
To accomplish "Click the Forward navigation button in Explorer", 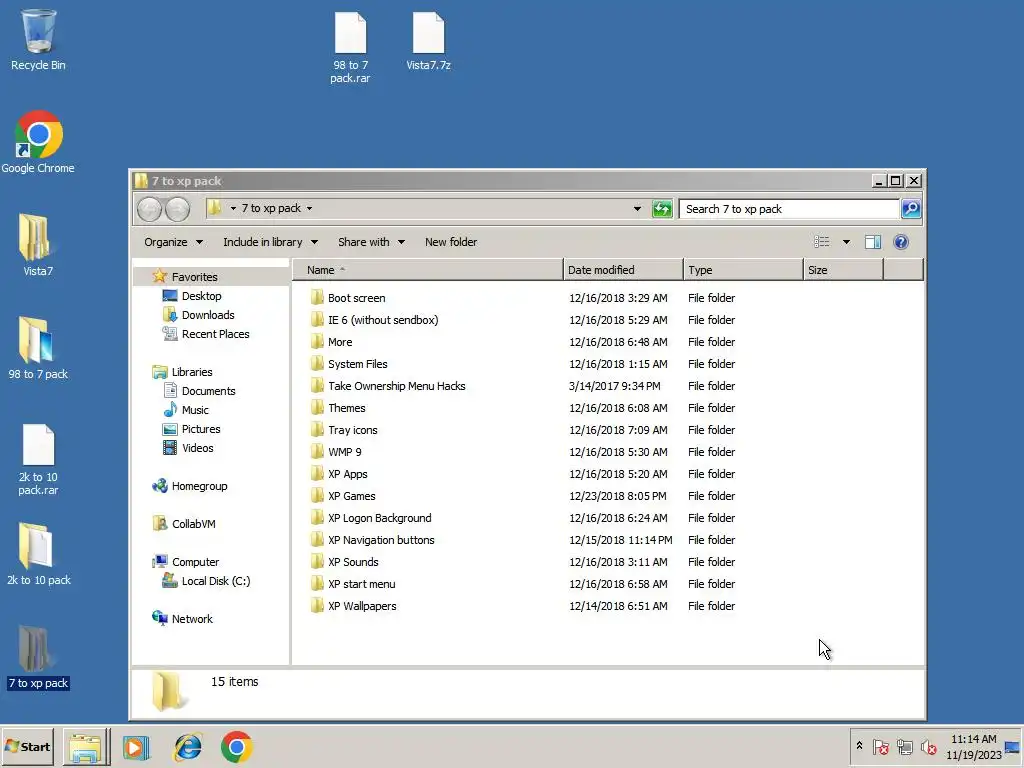I will pyautogui.click(x=177, y=209).
